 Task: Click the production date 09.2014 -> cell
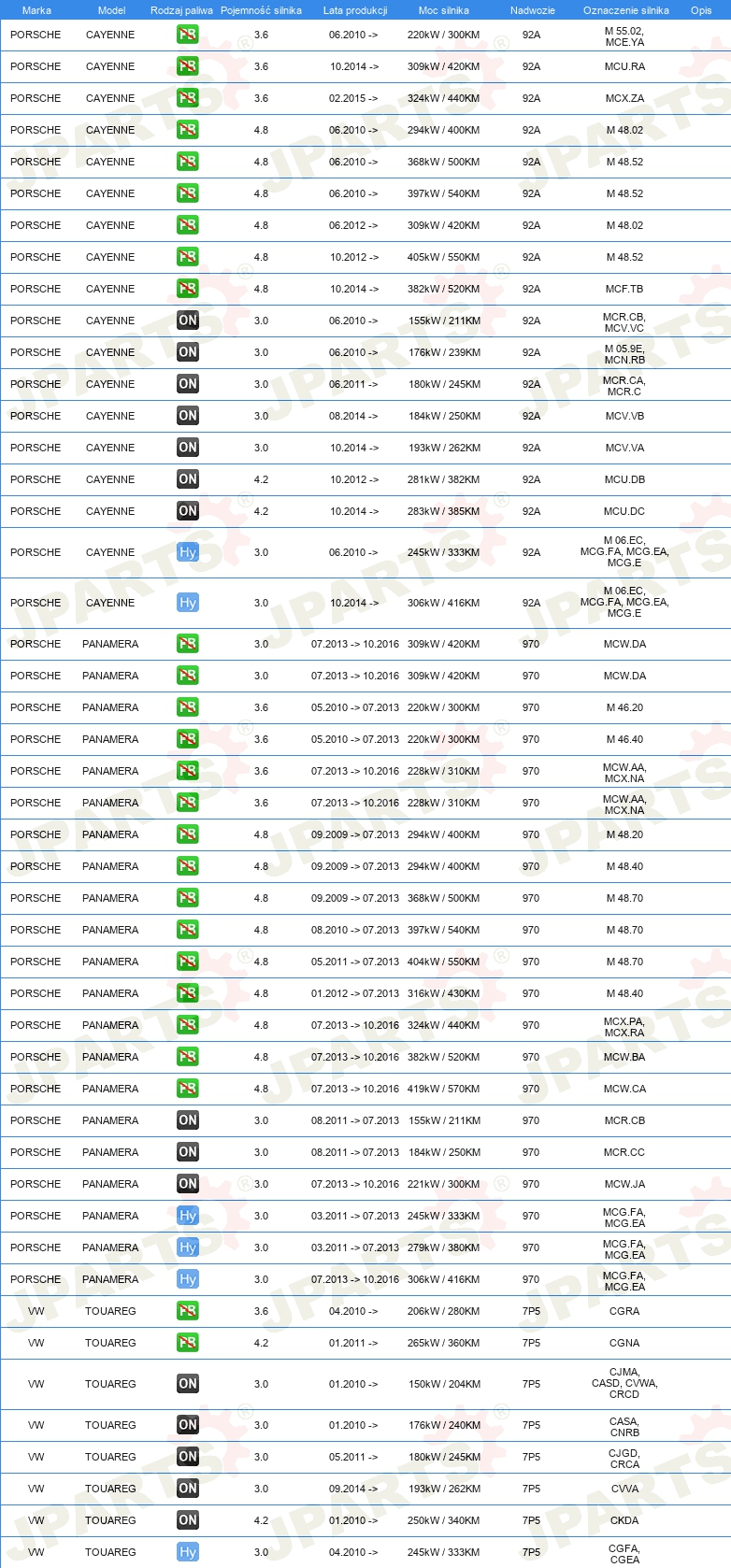(x=353, y=1489)
